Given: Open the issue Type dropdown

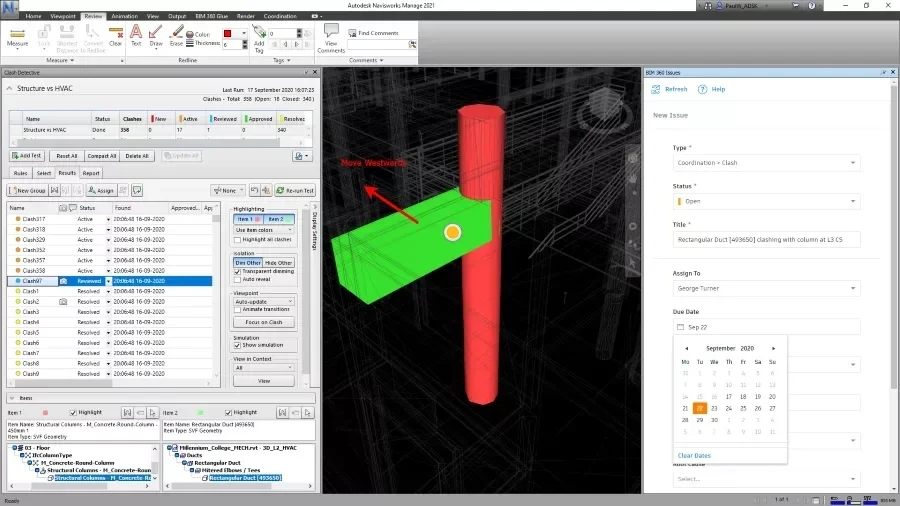Looking at the screenshot, I should (766, 163).
